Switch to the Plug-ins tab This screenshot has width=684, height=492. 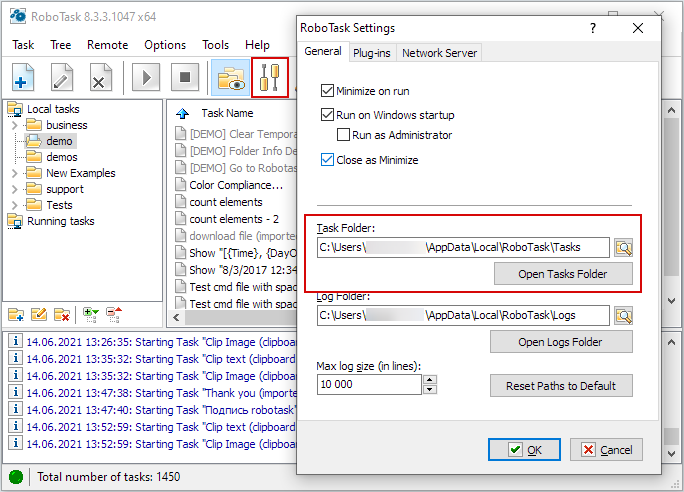(x=372, y=53)
